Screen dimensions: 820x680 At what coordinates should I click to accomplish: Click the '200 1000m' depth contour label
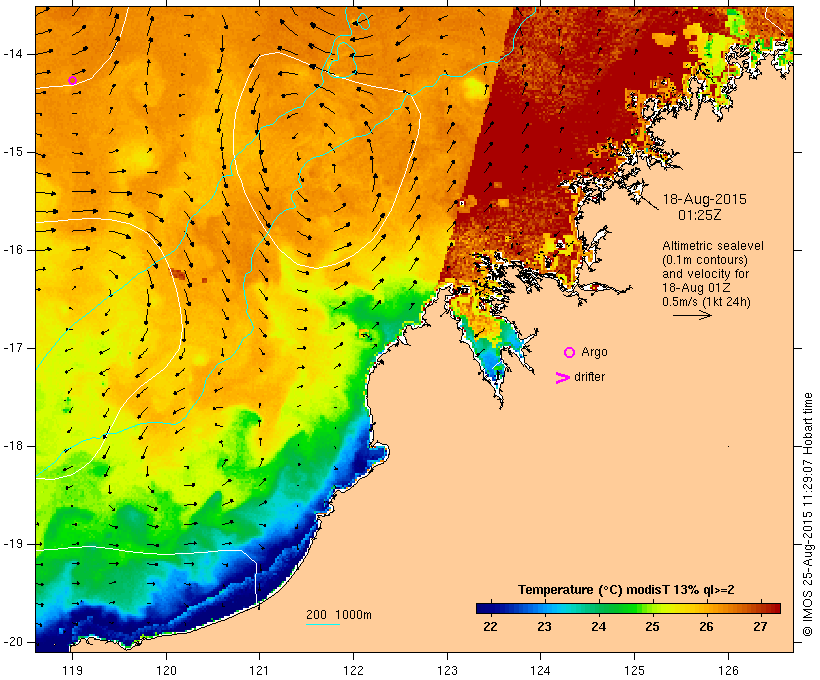point(339,615)
